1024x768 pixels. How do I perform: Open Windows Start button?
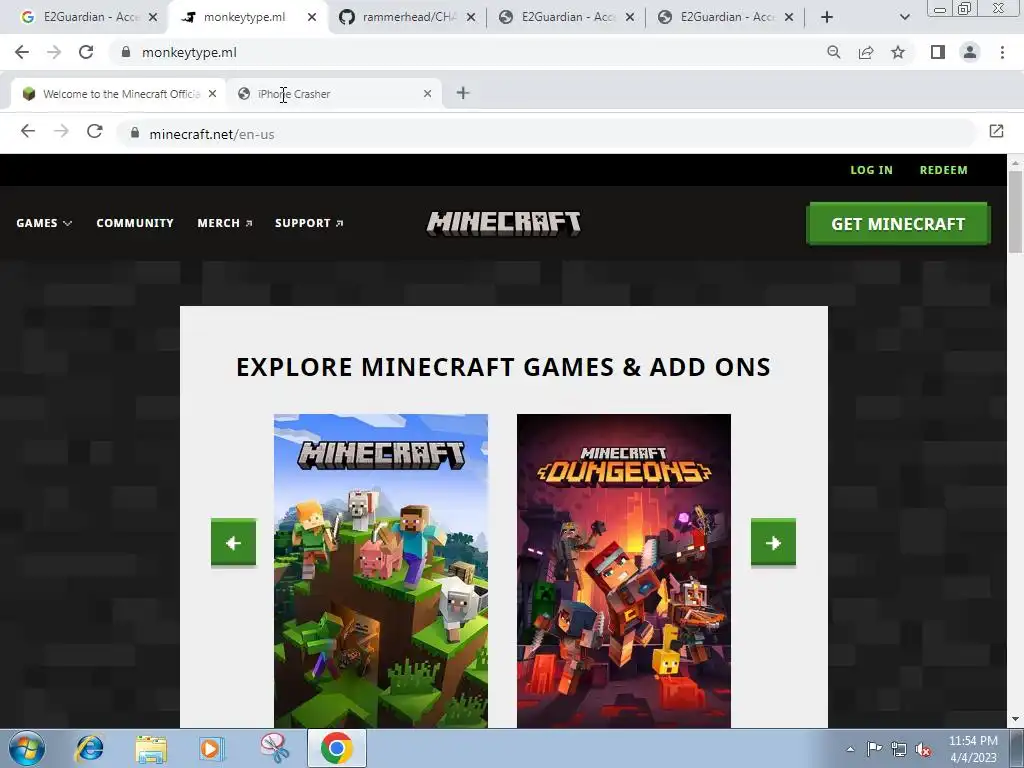tap(27, 748)
